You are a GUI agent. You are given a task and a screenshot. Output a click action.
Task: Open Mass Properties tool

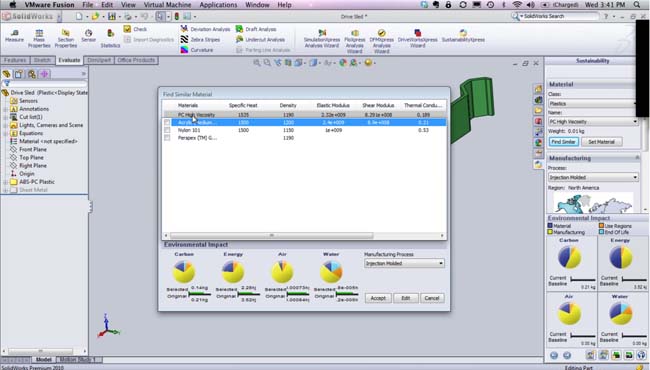[x=39, y=39]
